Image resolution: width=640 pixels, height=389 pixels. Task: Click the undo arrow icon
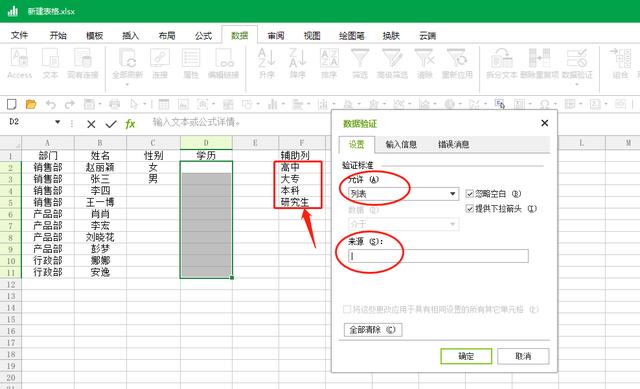coord(51,104)
